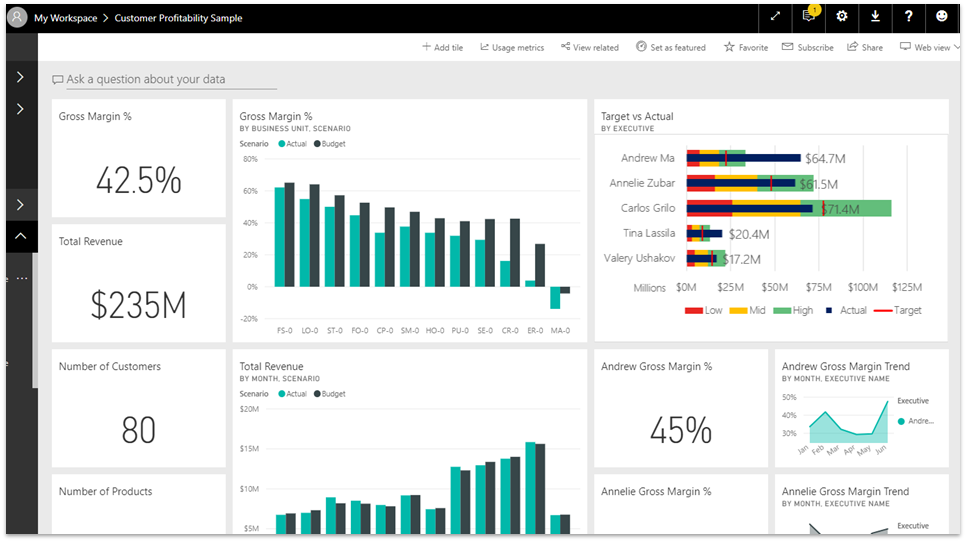Image resolution: width=966 pixels, height=542 pixels.
Task: Click the $20.4M value label
Action: click(x=749, y=234)
